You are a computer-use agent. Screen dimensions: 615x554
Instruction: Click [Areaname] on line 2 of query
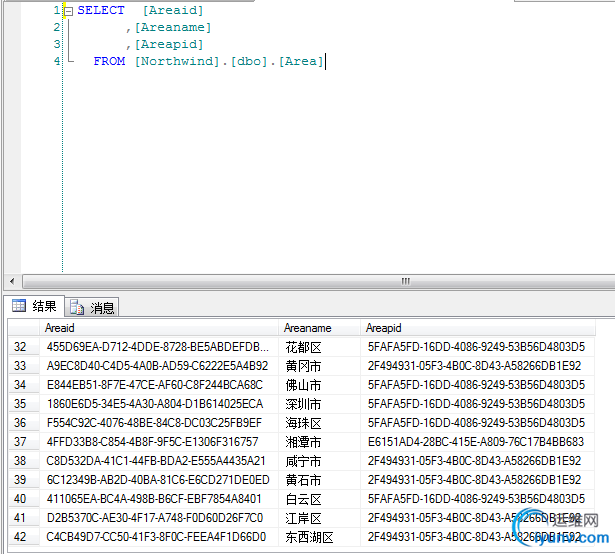[x=173, y=27]
